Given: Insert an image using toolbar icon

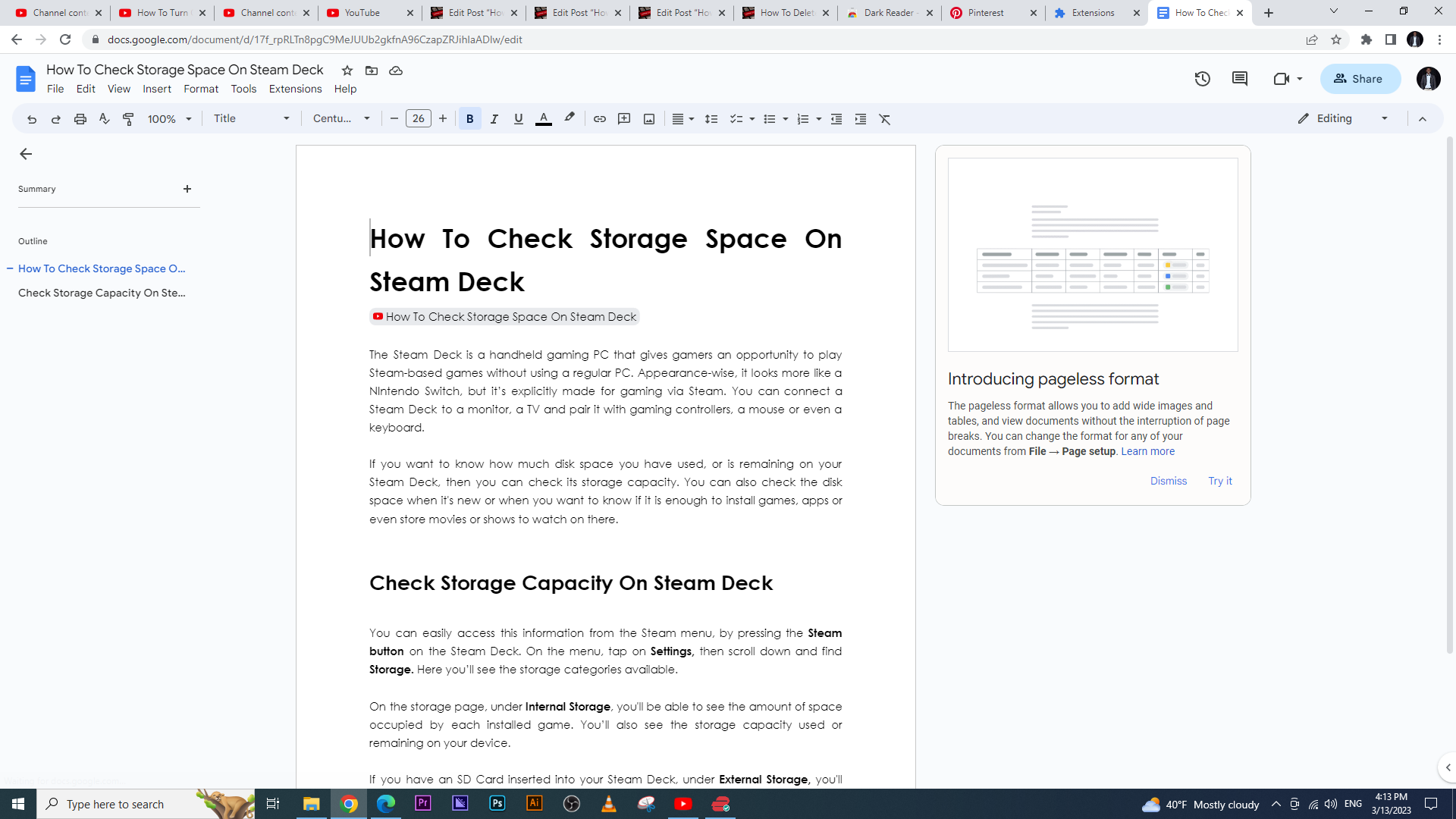Looking at the screenshot, I should point(649,119).
